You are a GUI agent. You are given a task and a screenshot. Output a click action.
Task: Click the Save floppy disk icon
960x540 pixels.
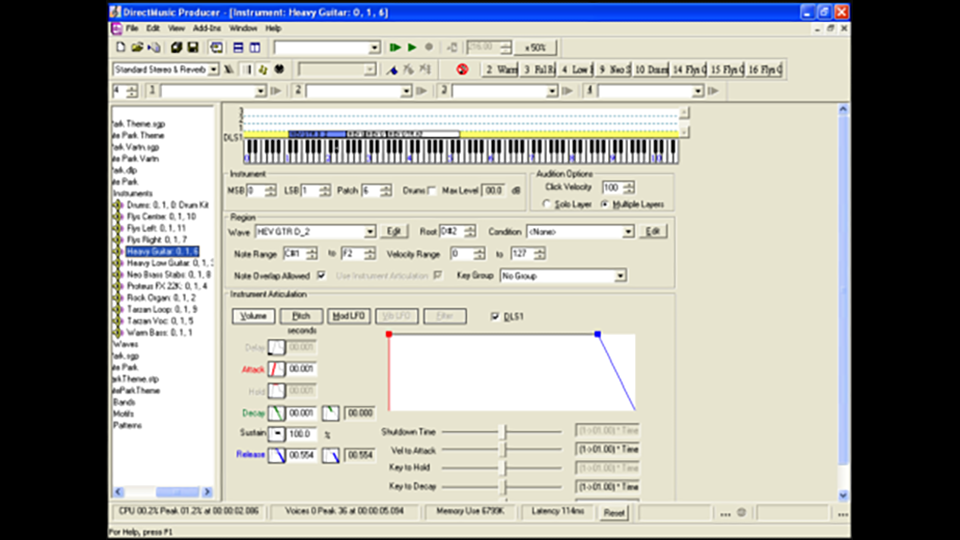[193, 47]
